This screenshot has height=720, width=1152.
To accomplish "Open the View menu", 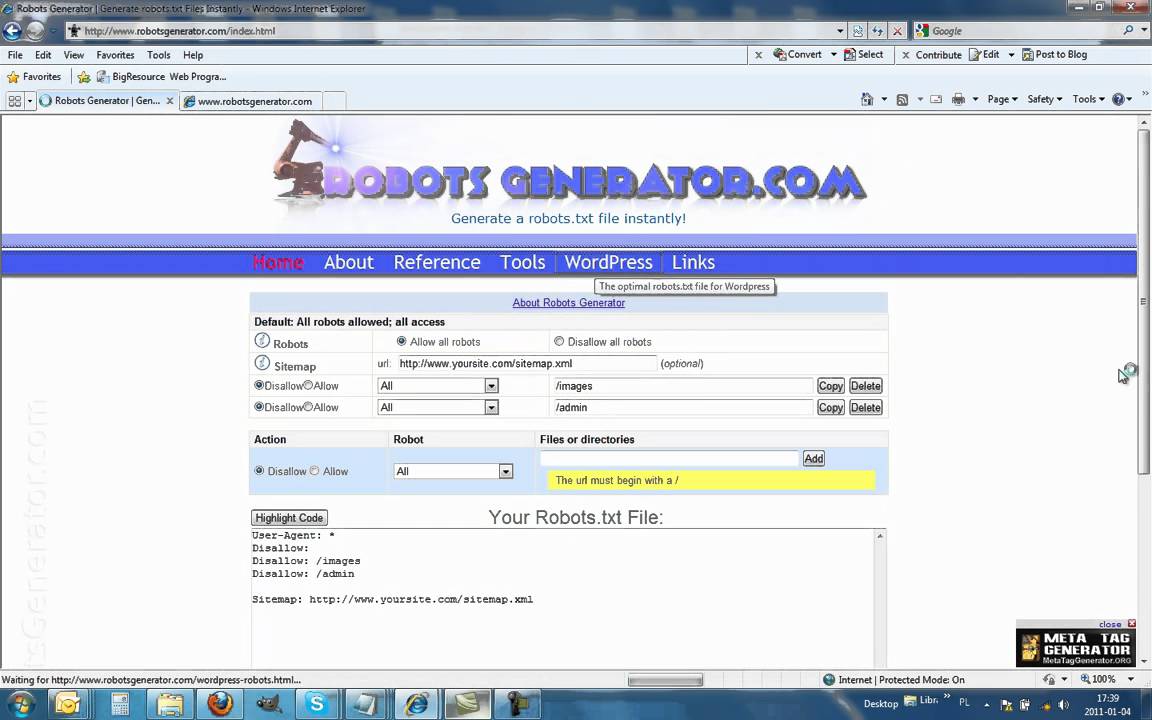I will pyautogui.click(x=73, y=55).
